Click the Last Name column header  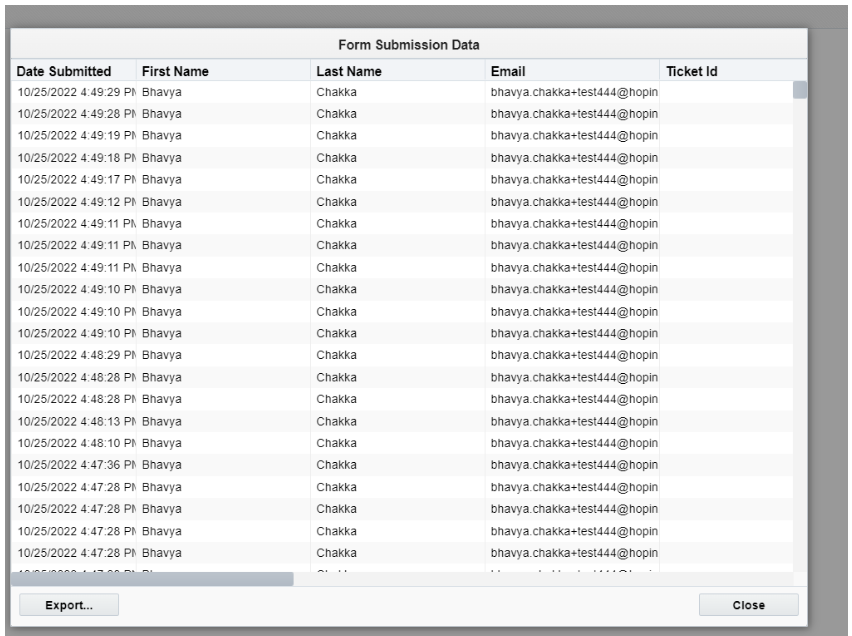coord(398,71)
